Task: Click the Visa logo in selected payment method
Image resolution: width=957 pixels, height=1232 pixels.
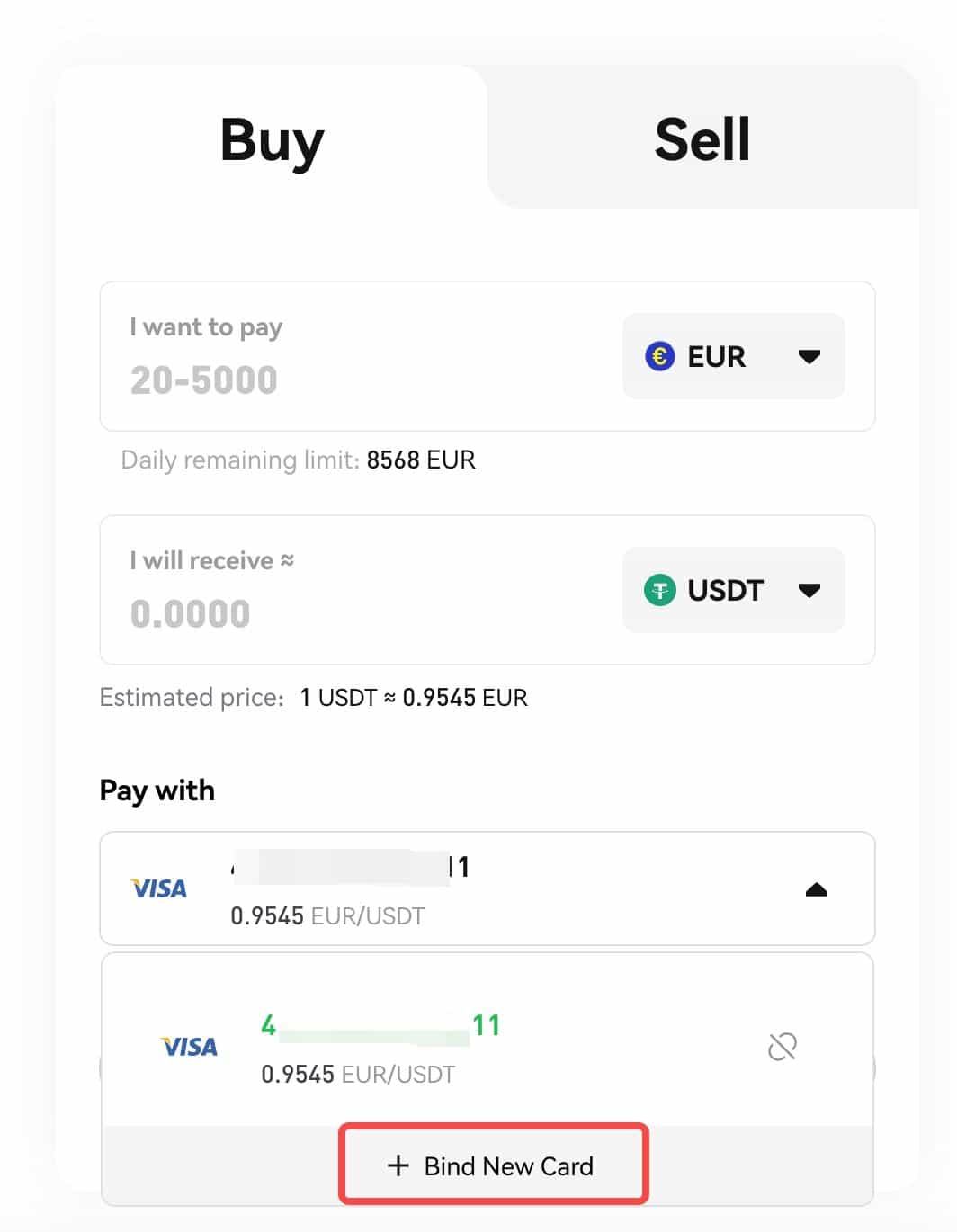Action: coord(159,889)
